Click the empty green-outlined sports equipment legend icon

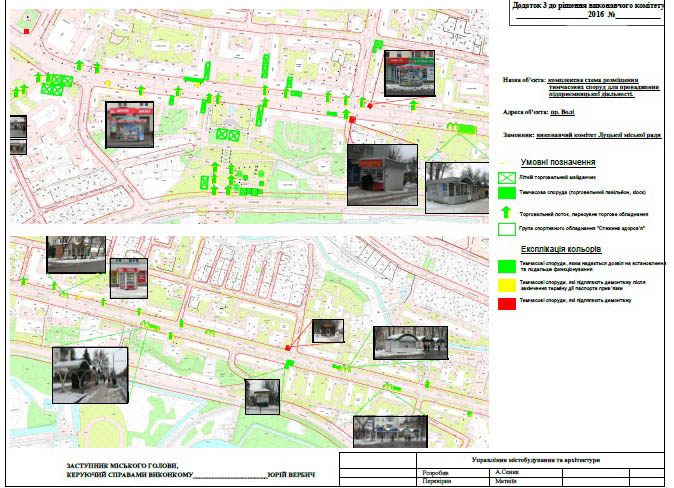pos(507,228)
